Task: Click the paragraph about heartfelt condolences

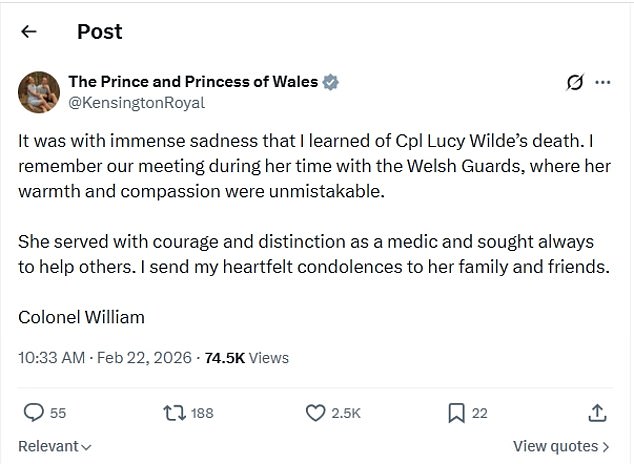Action: point(312,254)
